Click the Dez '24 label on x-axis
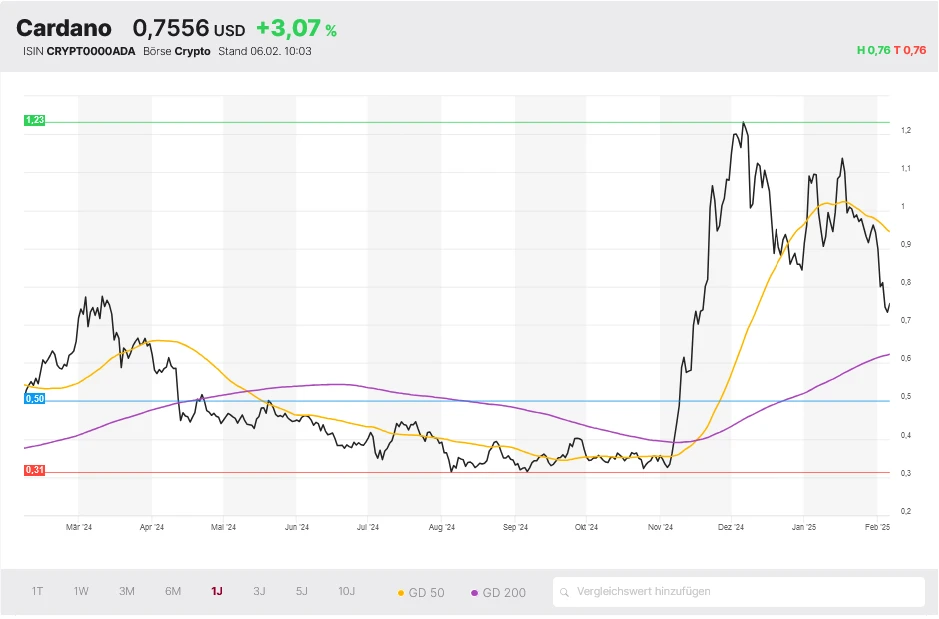 tap(731, 527)
